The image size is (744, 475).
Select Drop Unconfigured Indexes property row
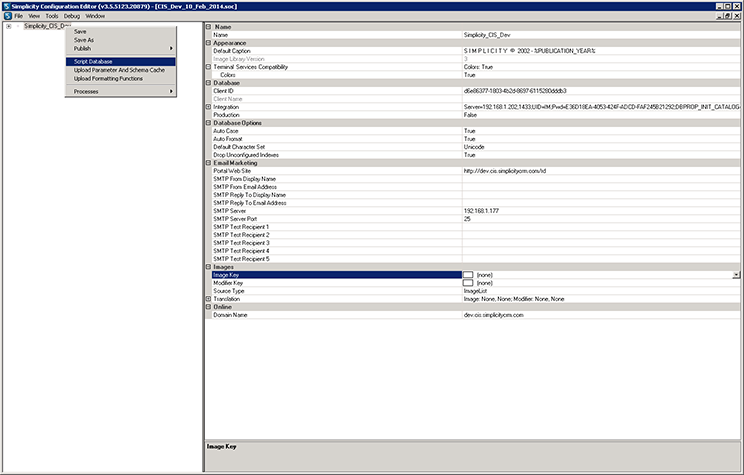click(476, 155)
